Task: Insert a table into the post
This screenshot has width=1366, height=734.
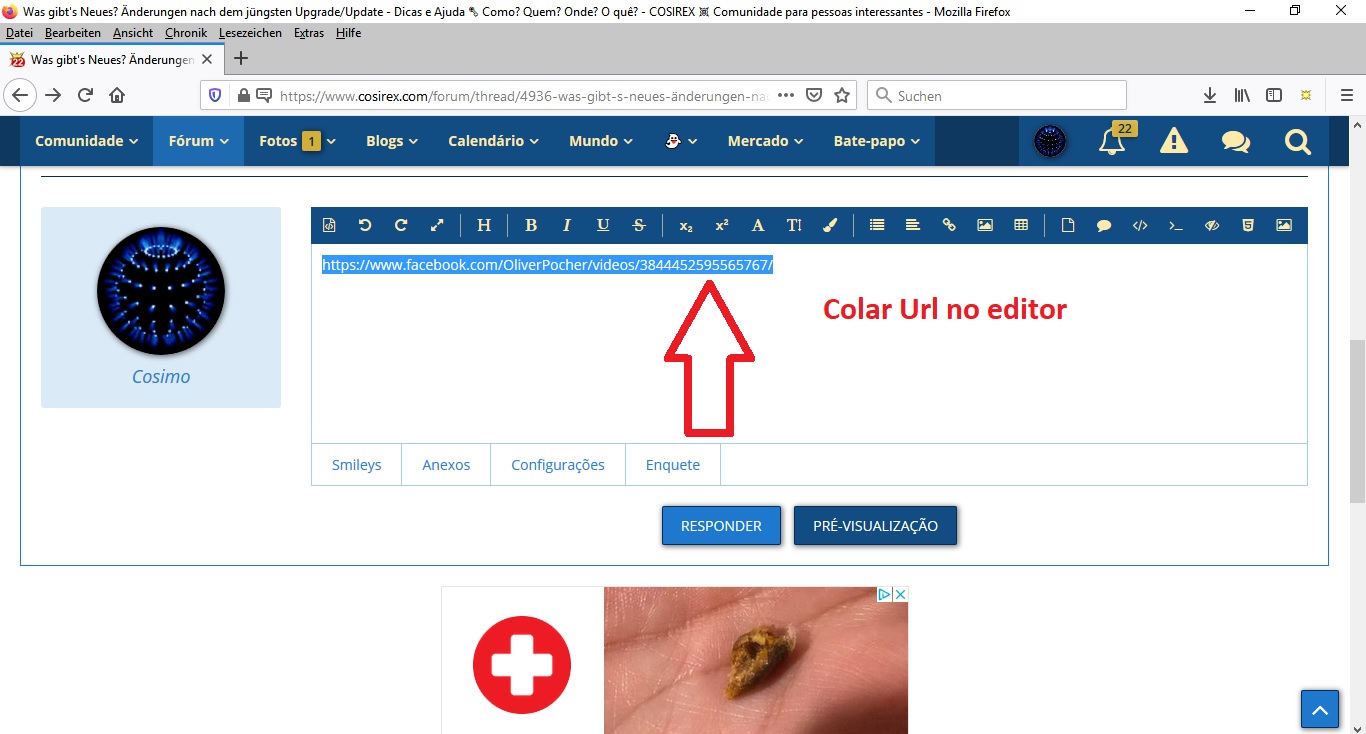Action: [x=1021, y=225]
